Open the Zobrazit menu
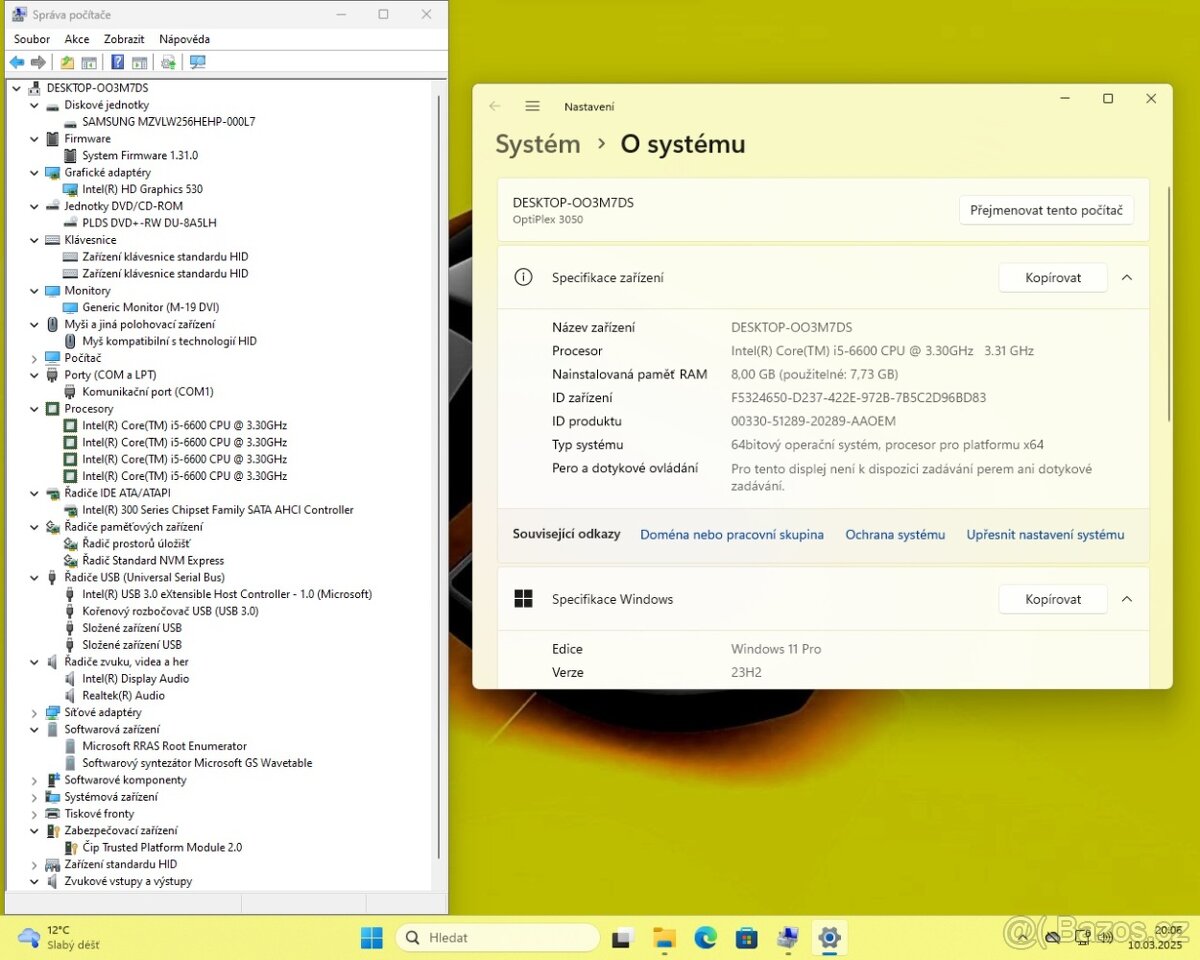The image size is (1200, 960). (124, 38)
